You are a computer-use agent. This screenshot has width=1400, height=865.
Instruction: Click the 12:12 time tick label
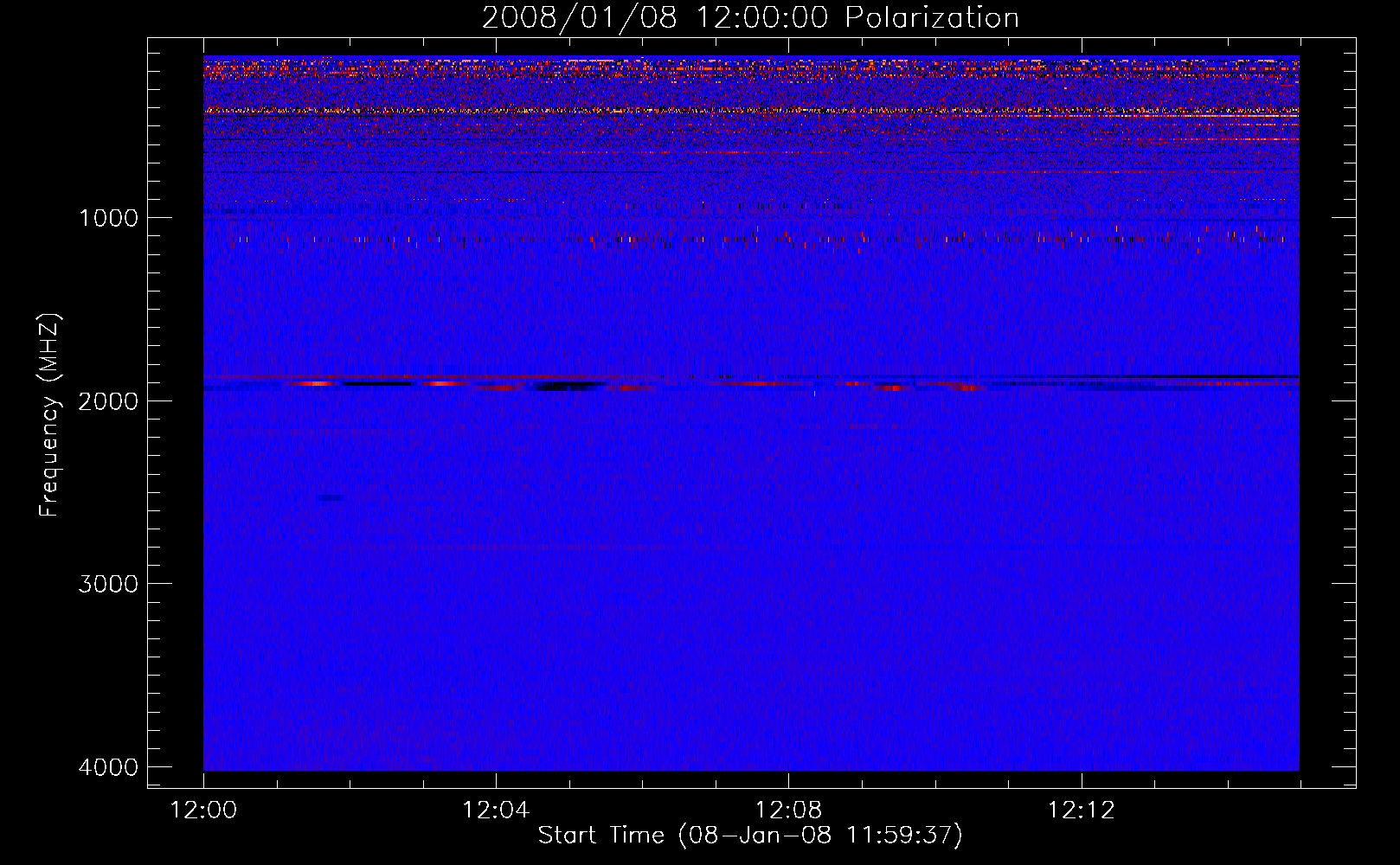pyautogui.click(x=1081, y=811)
